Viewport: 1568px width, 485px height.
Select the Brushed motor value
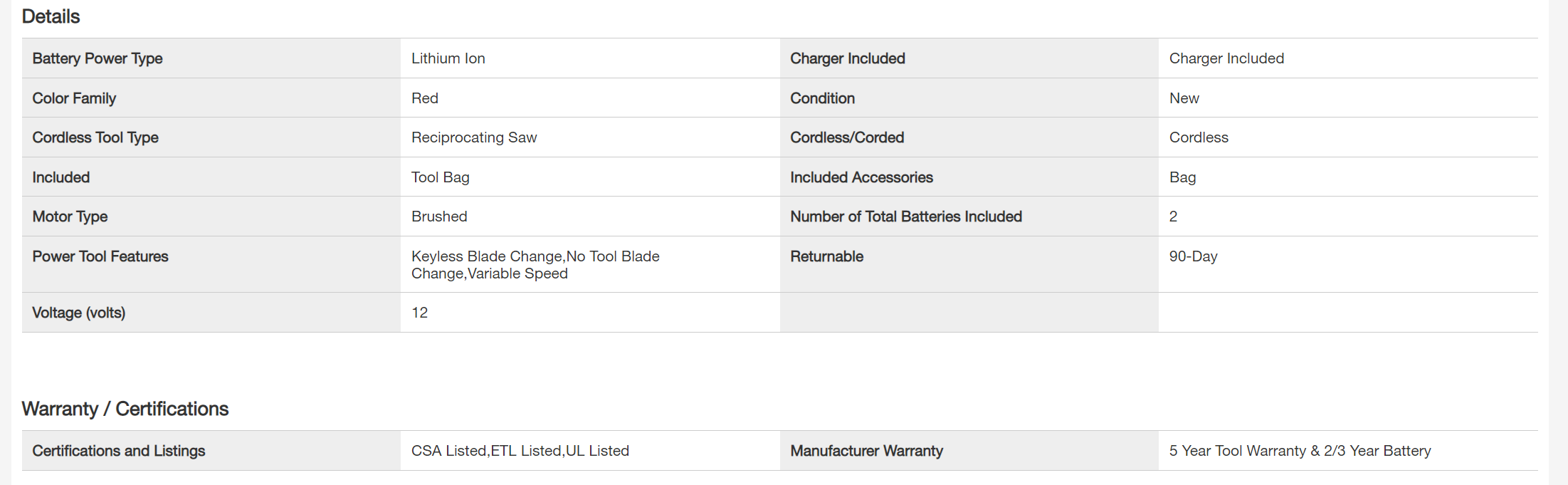pyautogui.click(x=439, y=217)
